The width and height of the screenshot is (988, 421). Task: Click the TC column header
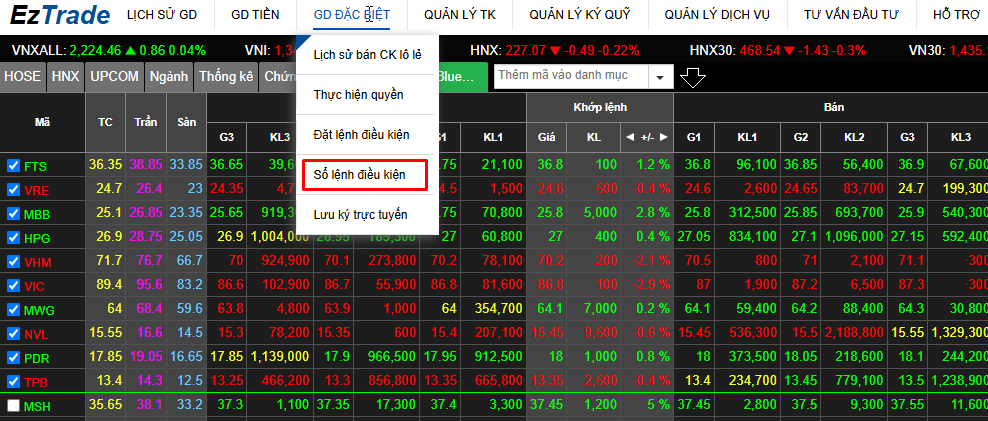[x=105, y=122]
